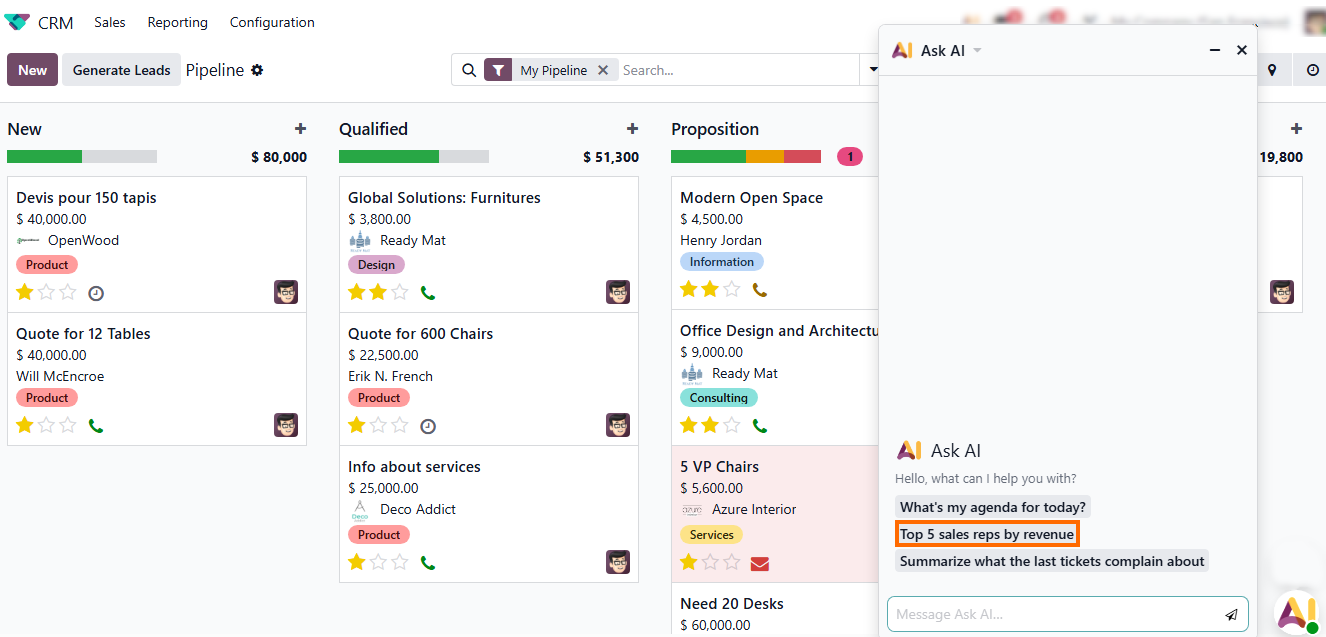The image size is (1326, 637).
Task: Open the map view pin icon
Action: pos(1272,70)
